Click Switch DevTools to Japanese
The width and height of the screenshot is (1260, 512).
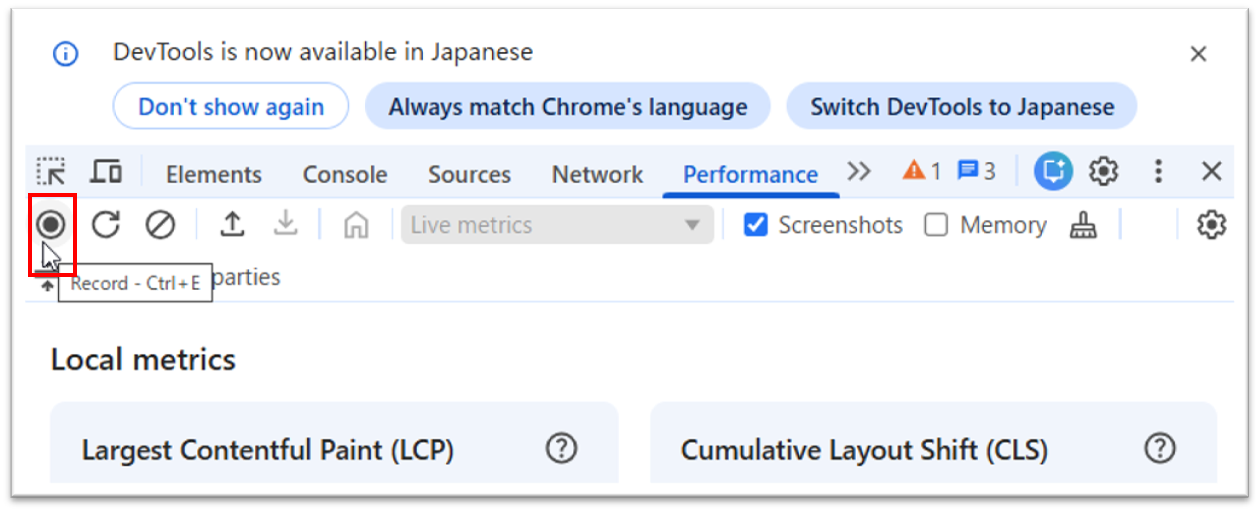[962, 106]
